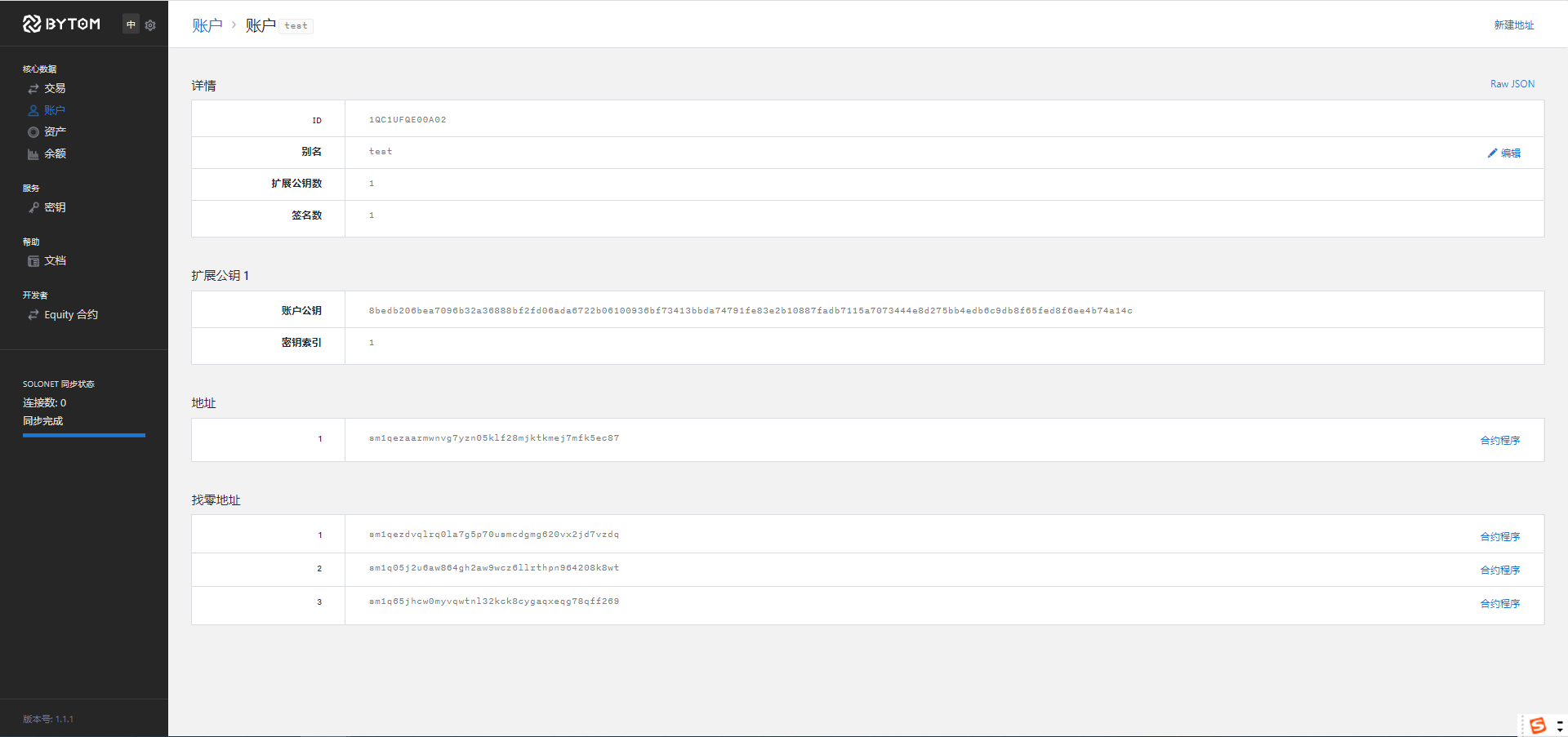The image size is (1568, 737).
Task: Click the long 账户公钥 key string
Action: tap(751, 310)
